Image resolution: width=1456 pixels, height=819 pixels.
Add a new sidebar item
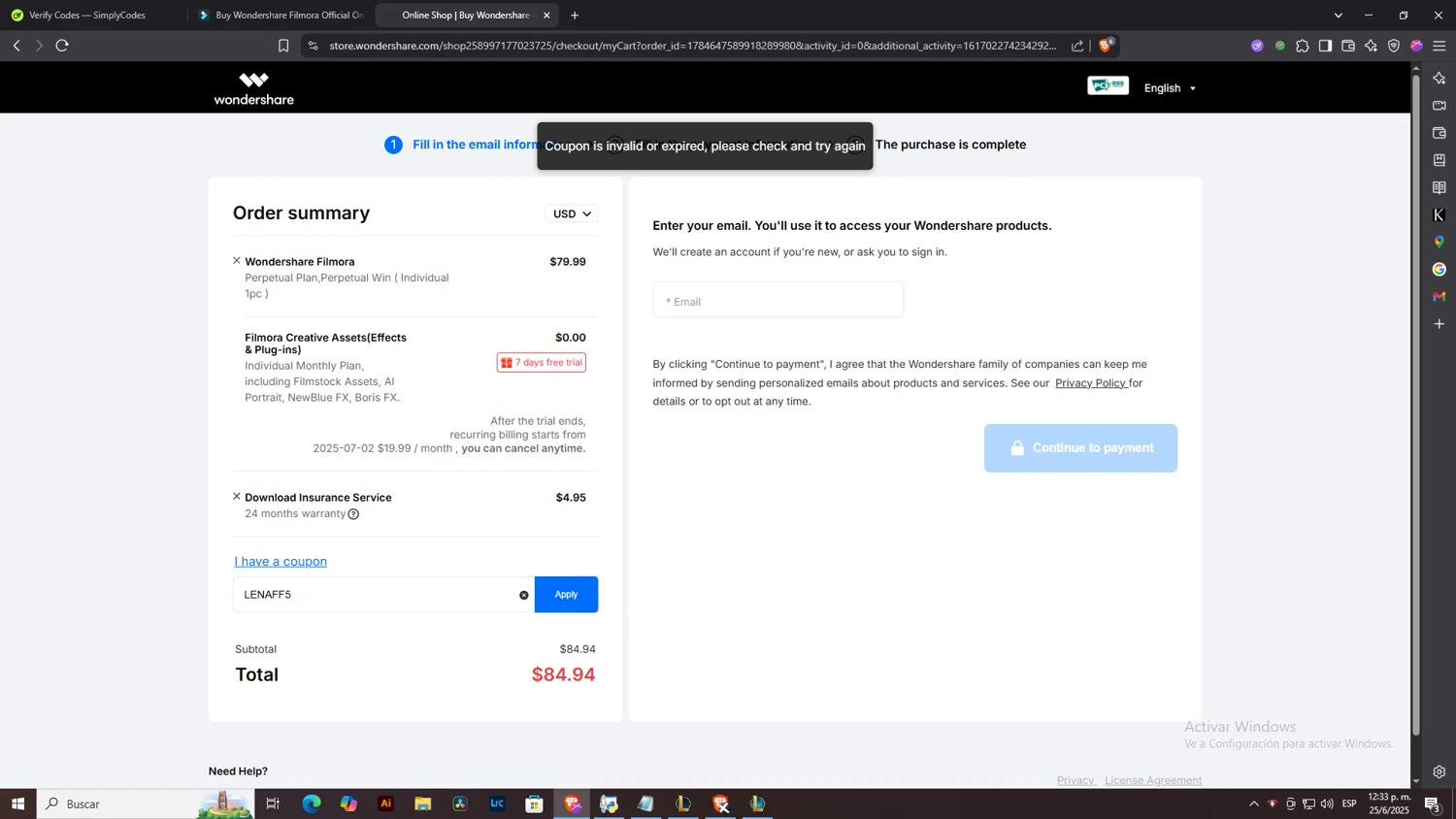(1439, 323)
